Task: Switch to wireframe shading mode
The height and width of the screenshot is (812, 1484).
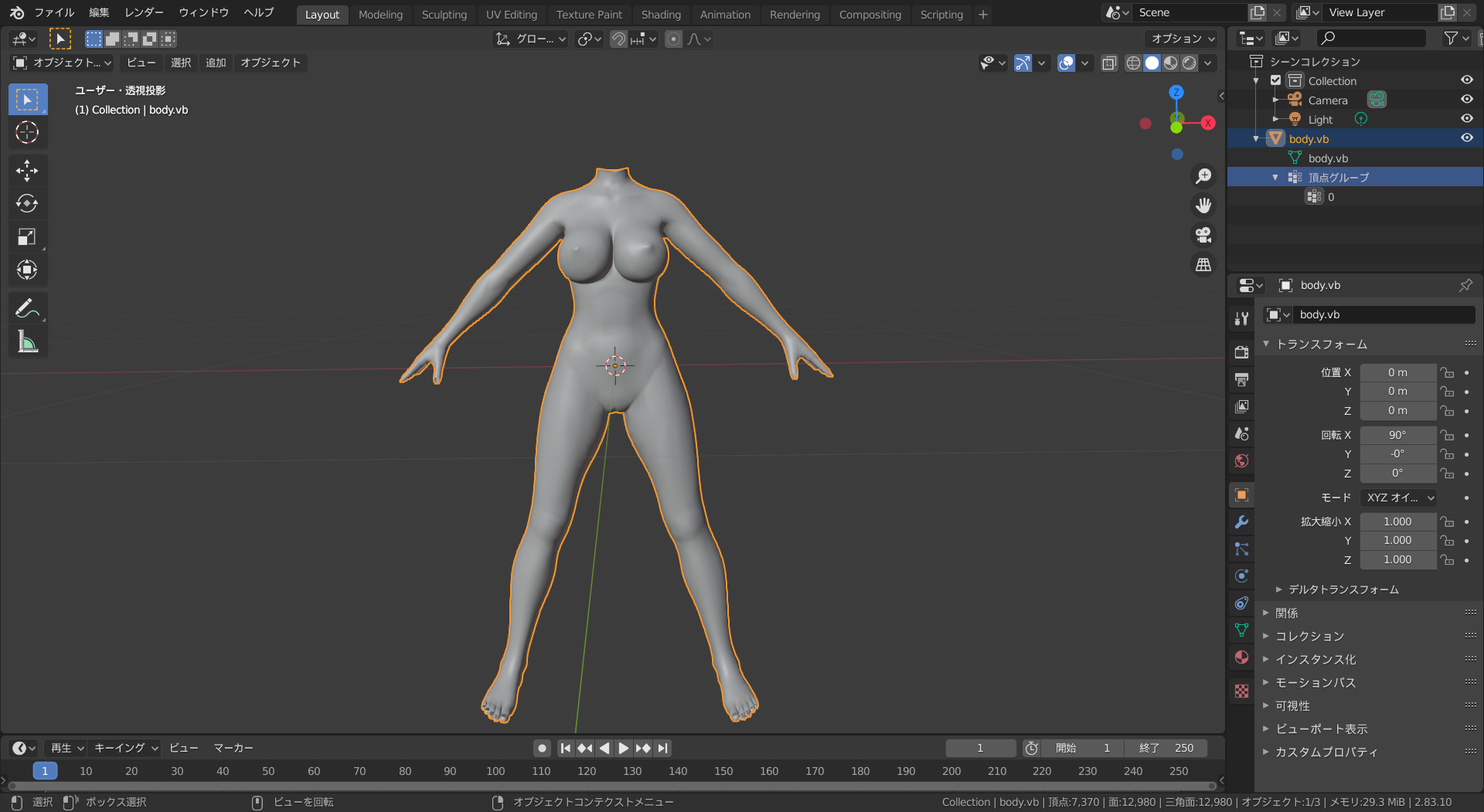Action: [1133, 63]
